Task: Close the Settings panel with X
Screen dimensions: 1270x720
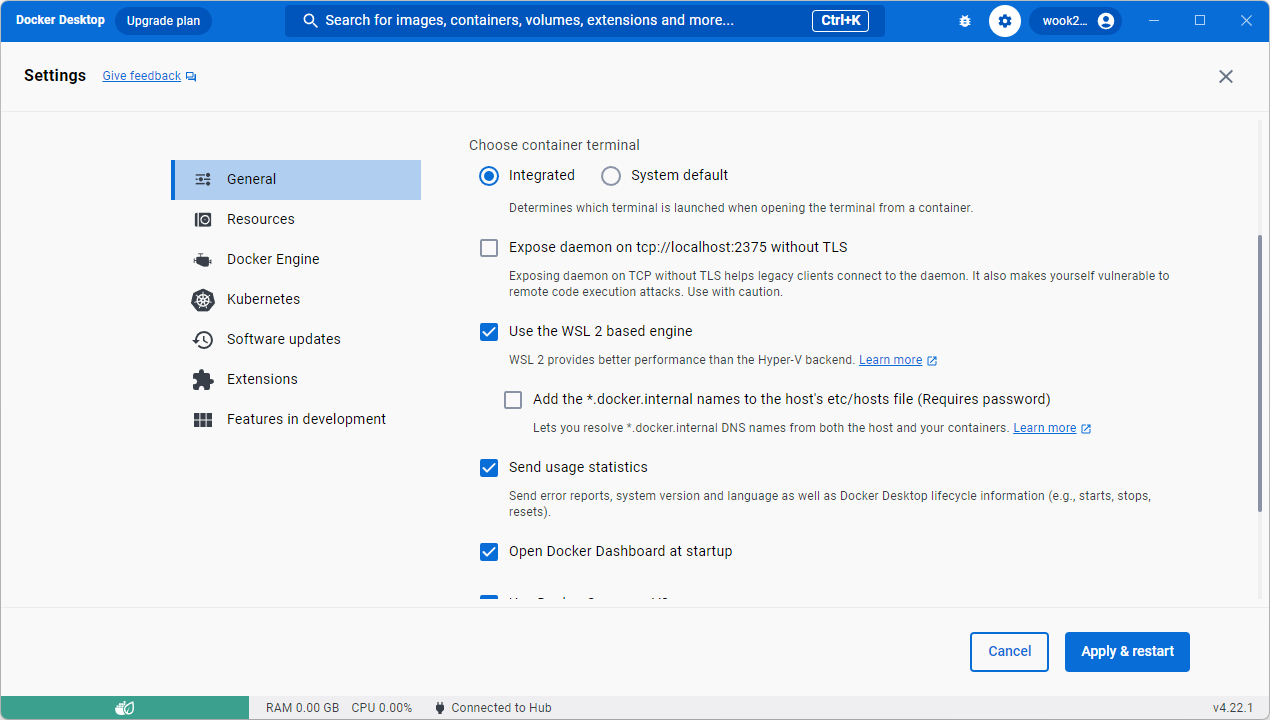Action: click(x=1226, y=76)
